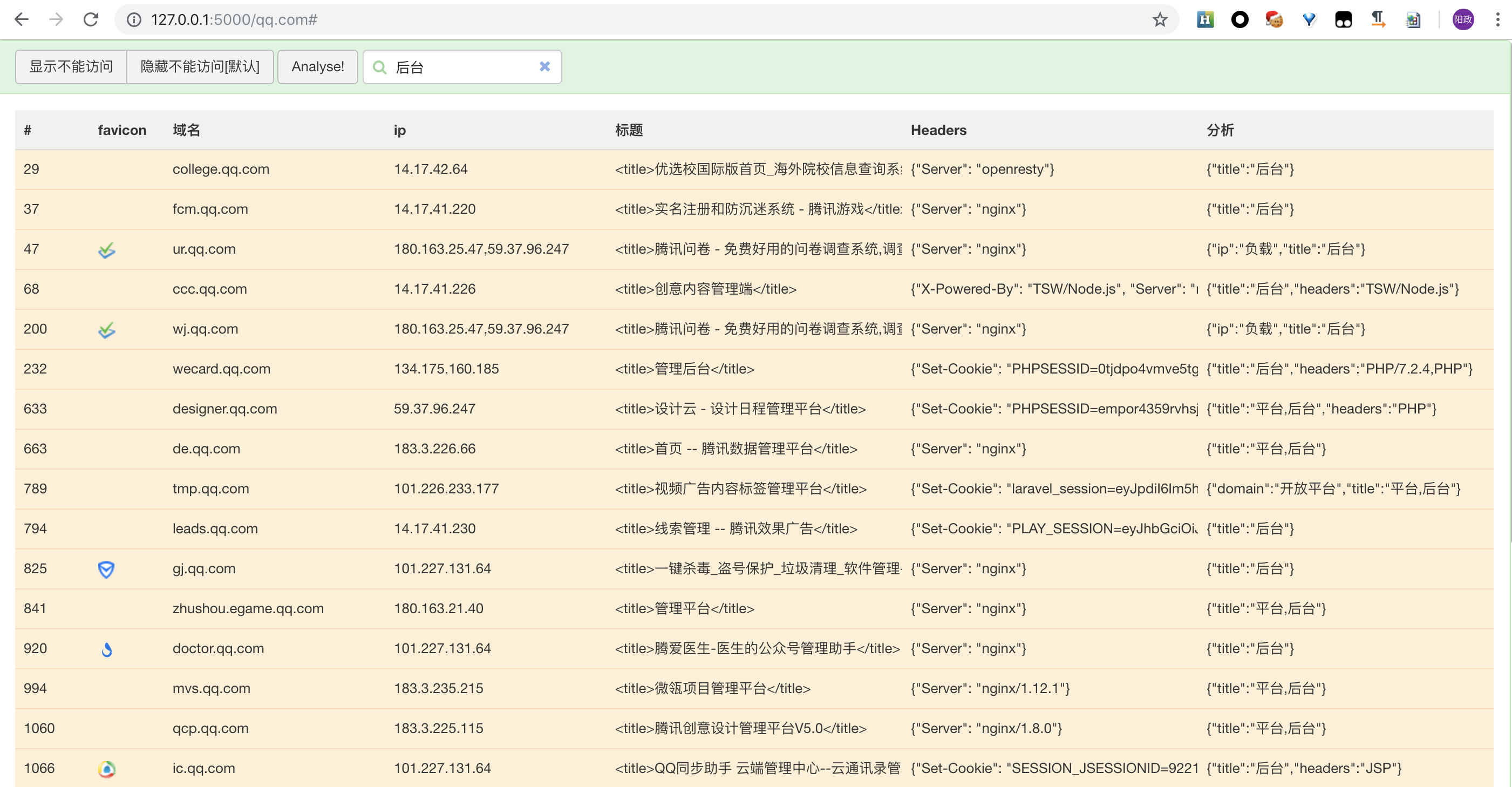This screenshot has height=787, width=1512.
Task: Select the zhushou.egame.qq.com domain cell
Action: coord(248,609)
